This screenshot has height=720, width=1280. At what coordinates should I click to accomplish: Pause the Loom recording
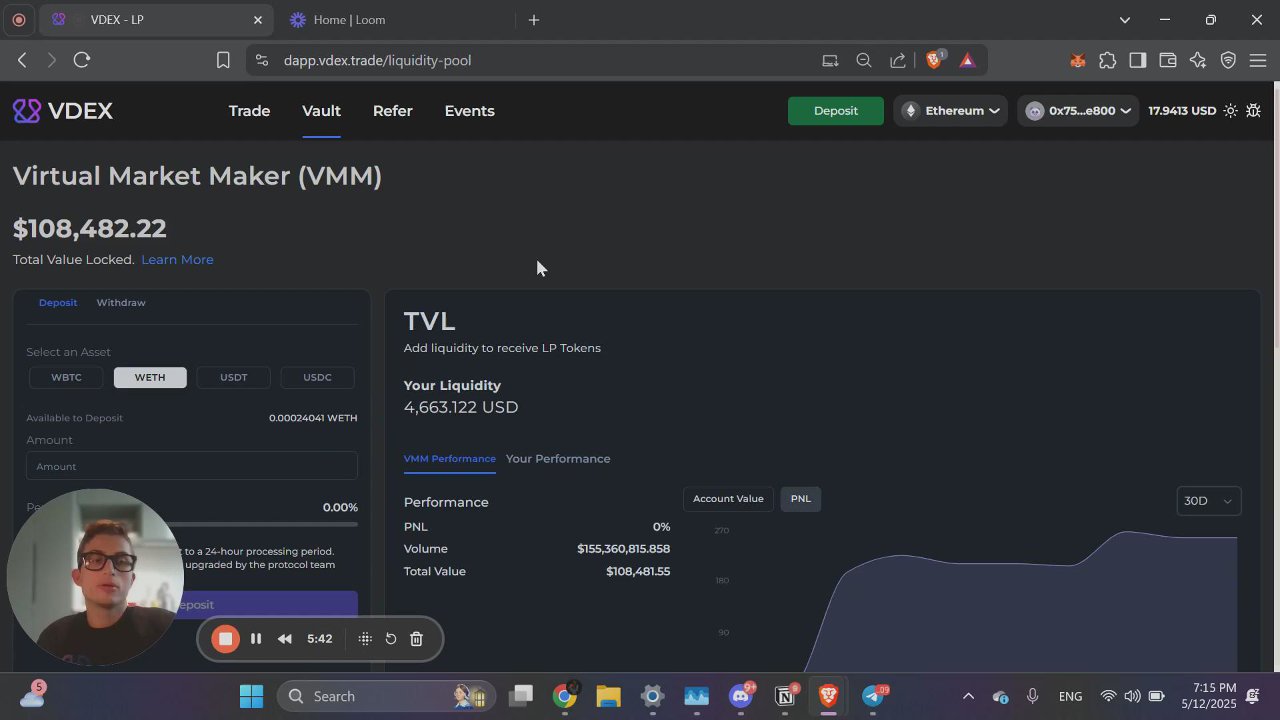(x=256, y=639)
